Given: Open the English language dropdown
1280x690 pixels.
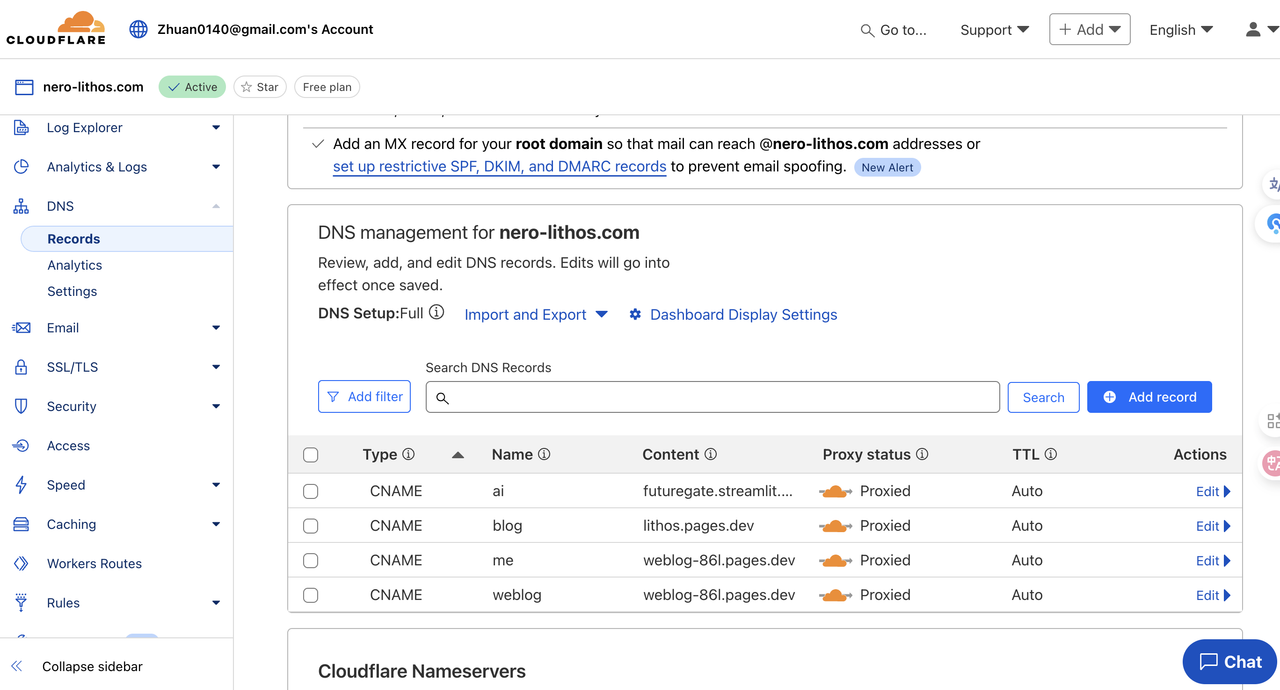Looking at the screenshot, I should pyautogui.click(x=1181, y=30).
